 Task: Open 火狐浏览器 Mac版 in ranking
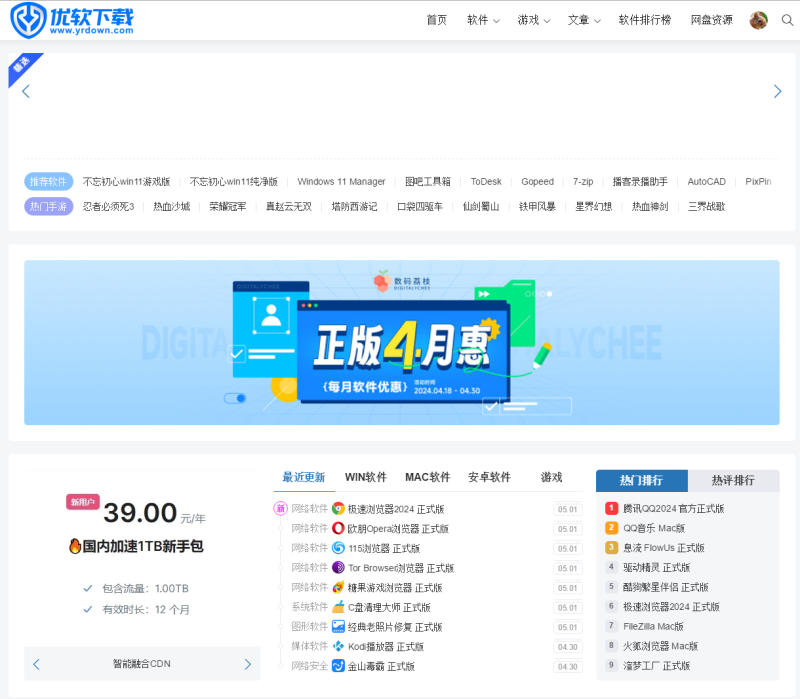click(x=660, y=646)
